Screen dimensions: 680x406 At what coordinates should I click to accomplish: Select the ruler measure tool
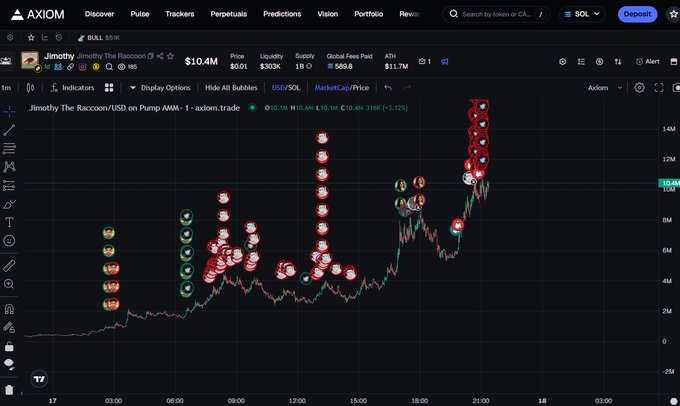tap(9, 265)
